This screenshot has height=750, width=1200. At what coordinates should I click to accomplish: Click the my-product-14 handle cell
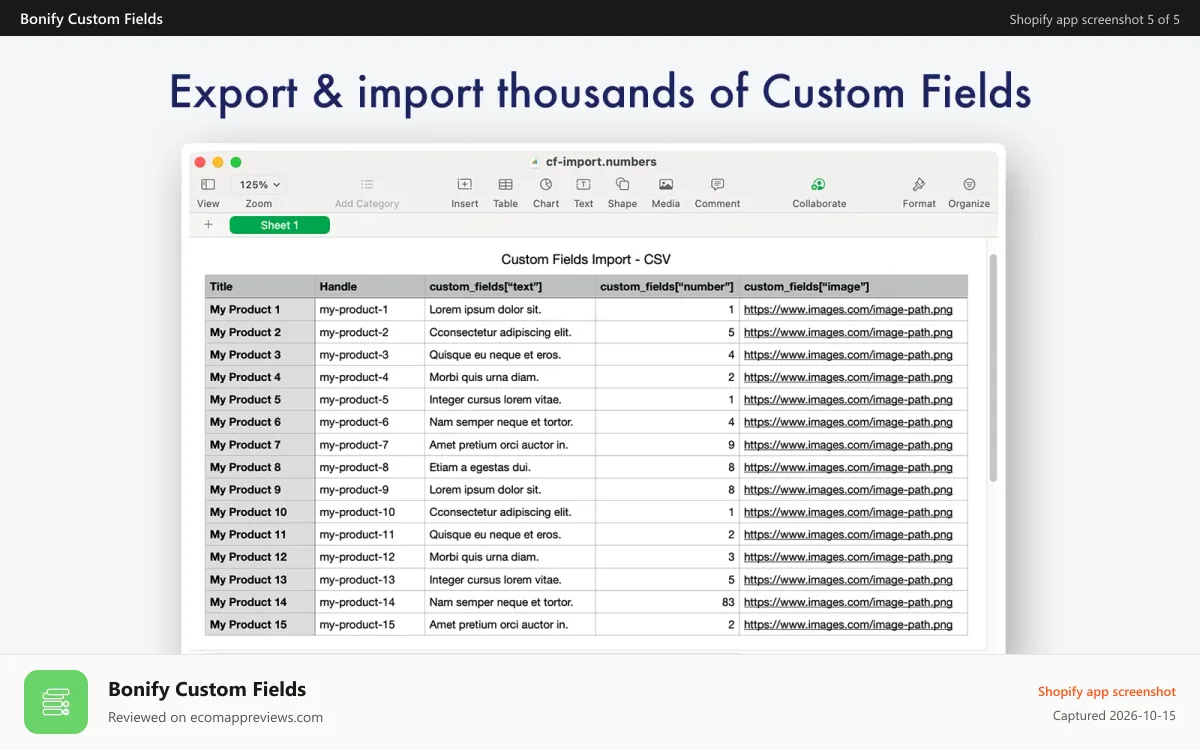[x=370, y=602]
